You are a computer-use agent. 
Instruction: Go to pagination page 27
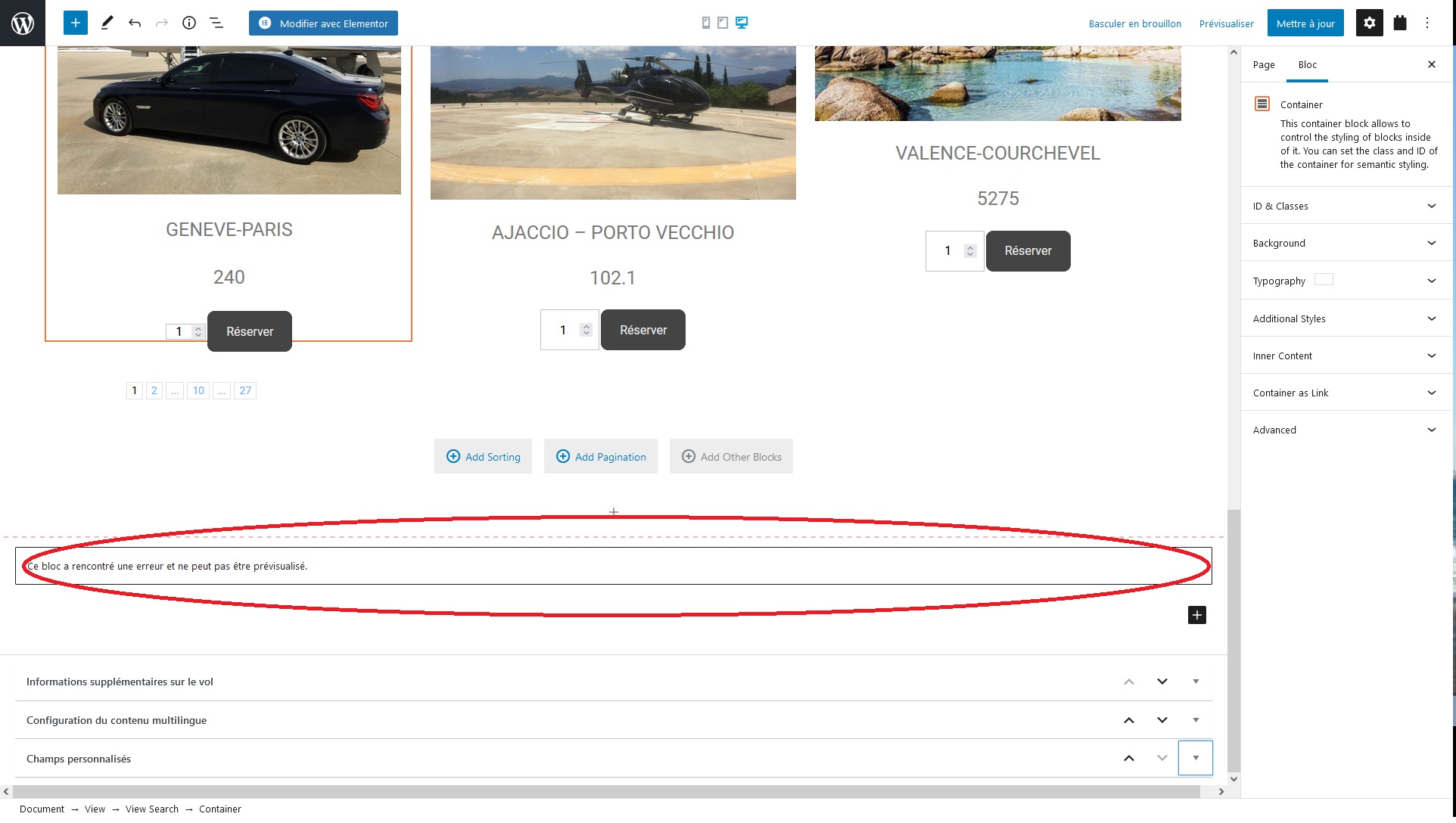245,390
